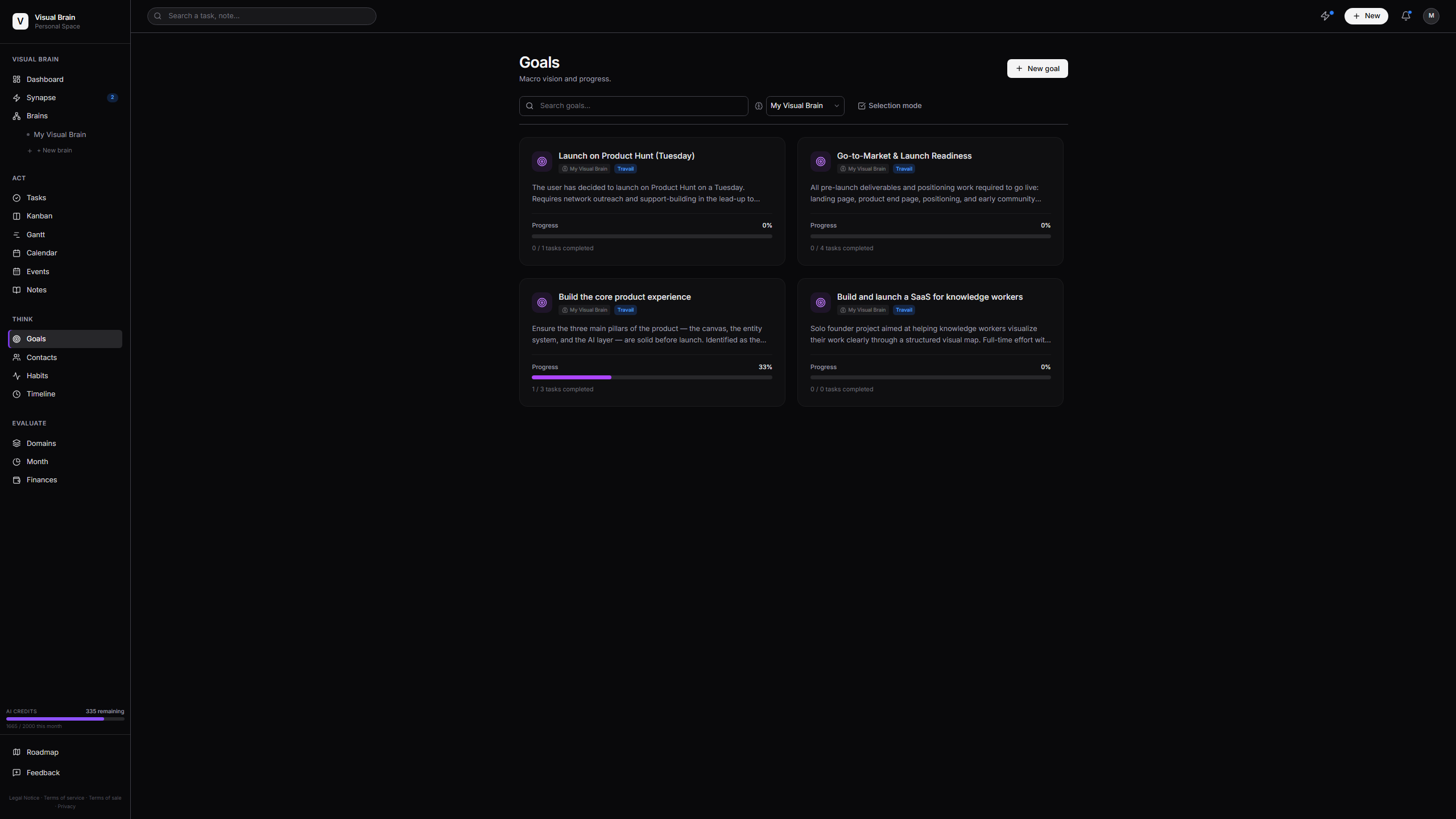This screenshot has width=1456, height=819.
Task: Toggle Selection mode checkbox
Action: (862, 106)
